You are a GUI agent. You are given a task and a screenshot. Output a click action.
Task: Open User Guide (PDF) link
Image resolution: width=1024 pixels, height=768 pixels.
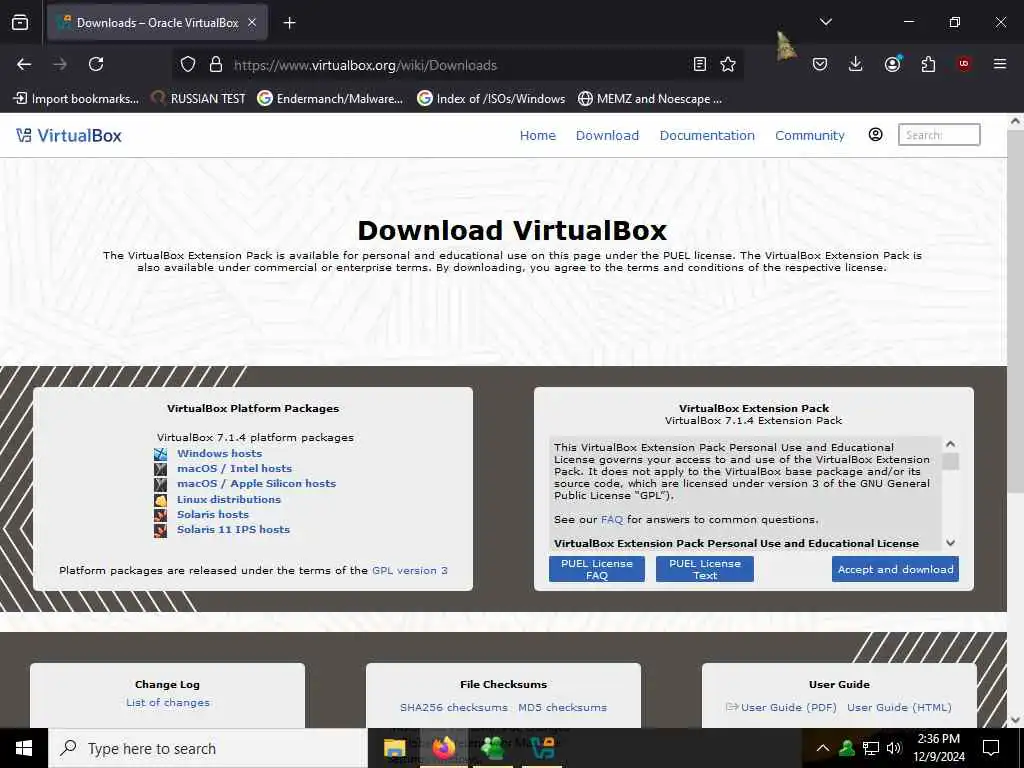(789, 707)
